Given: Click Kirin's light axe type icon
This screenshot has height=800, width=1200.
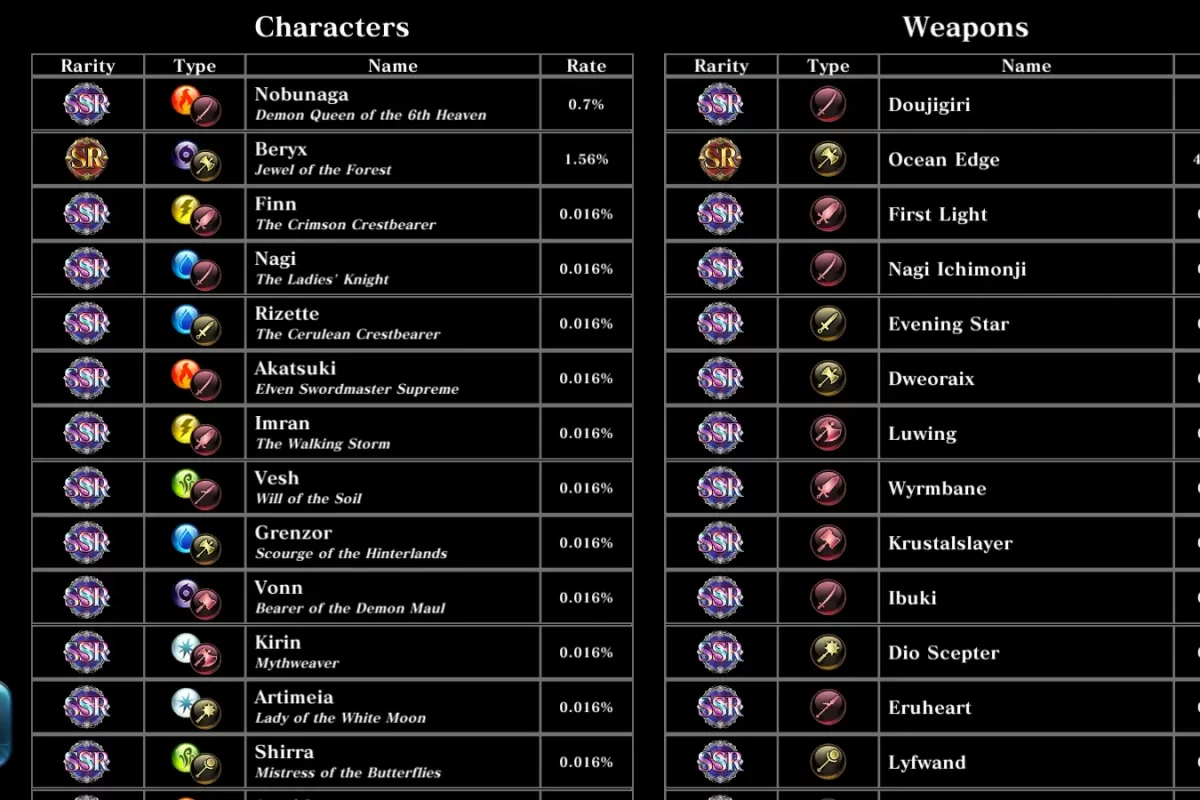Looking at the screenshot, I should pyautogui.click(x=195, y=652).
